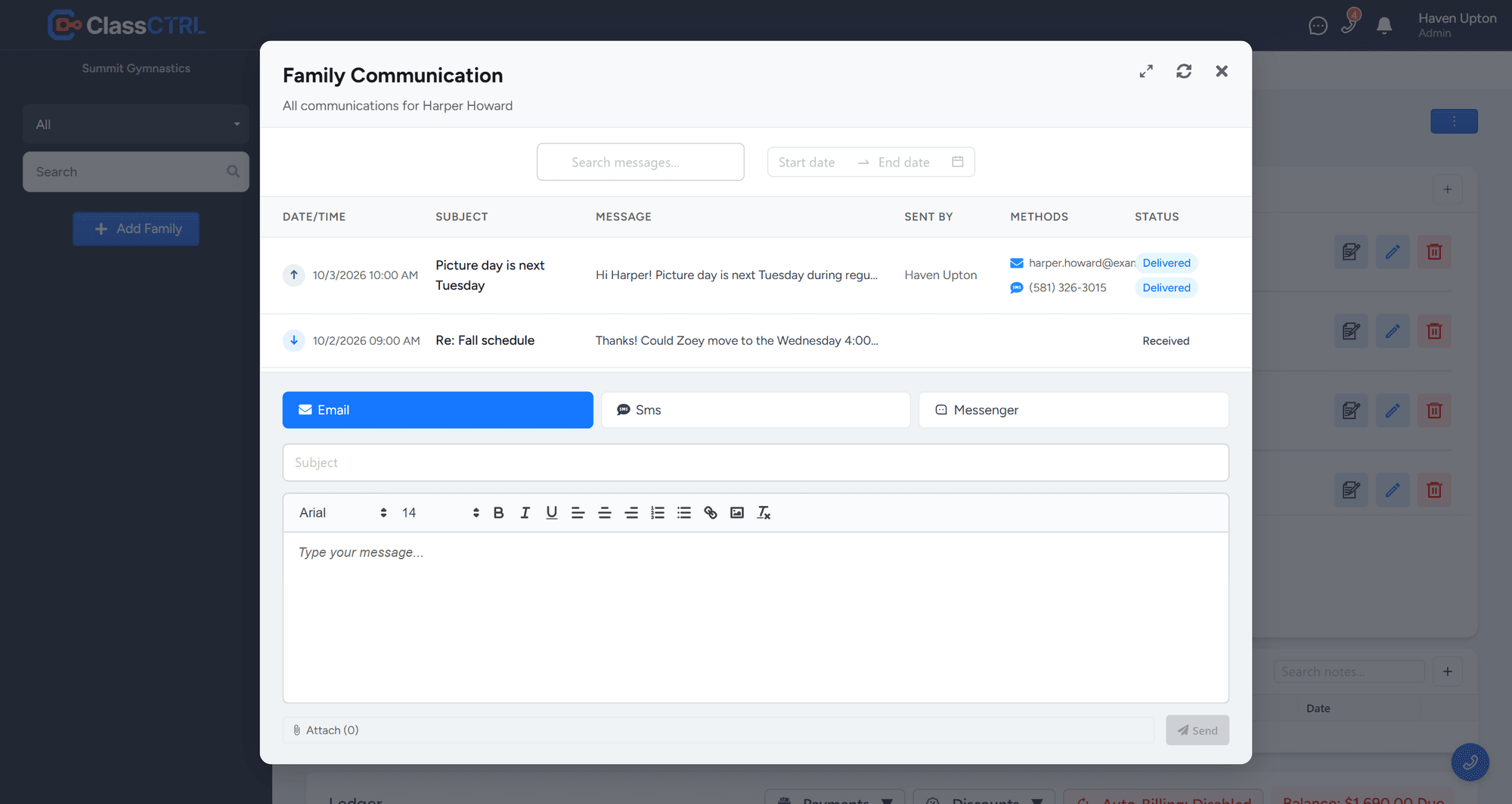Click the incoming arrow on Re: Fall schedule
Image resolution: width=1512 pixels, height=804 pixels.
tap(294, 340)
